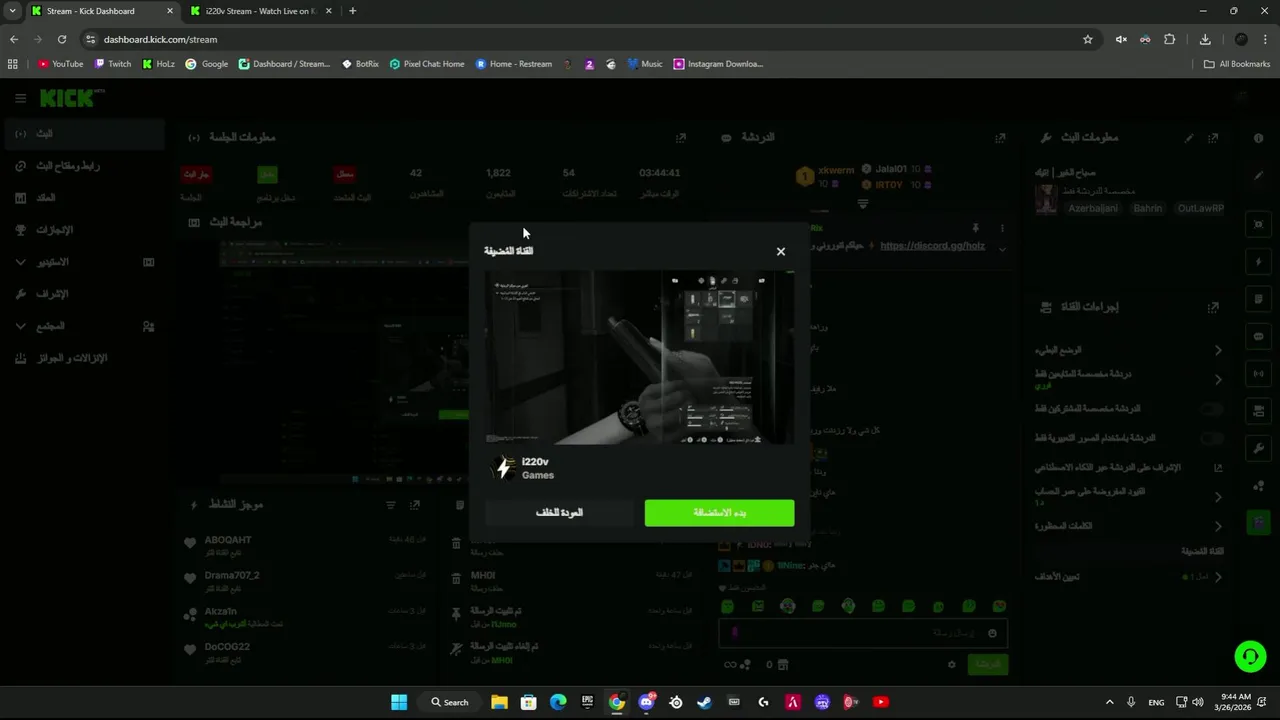Expand the banned words chevron
Viewport: 1280px width, 720px height.
(x=1218, y=526)
